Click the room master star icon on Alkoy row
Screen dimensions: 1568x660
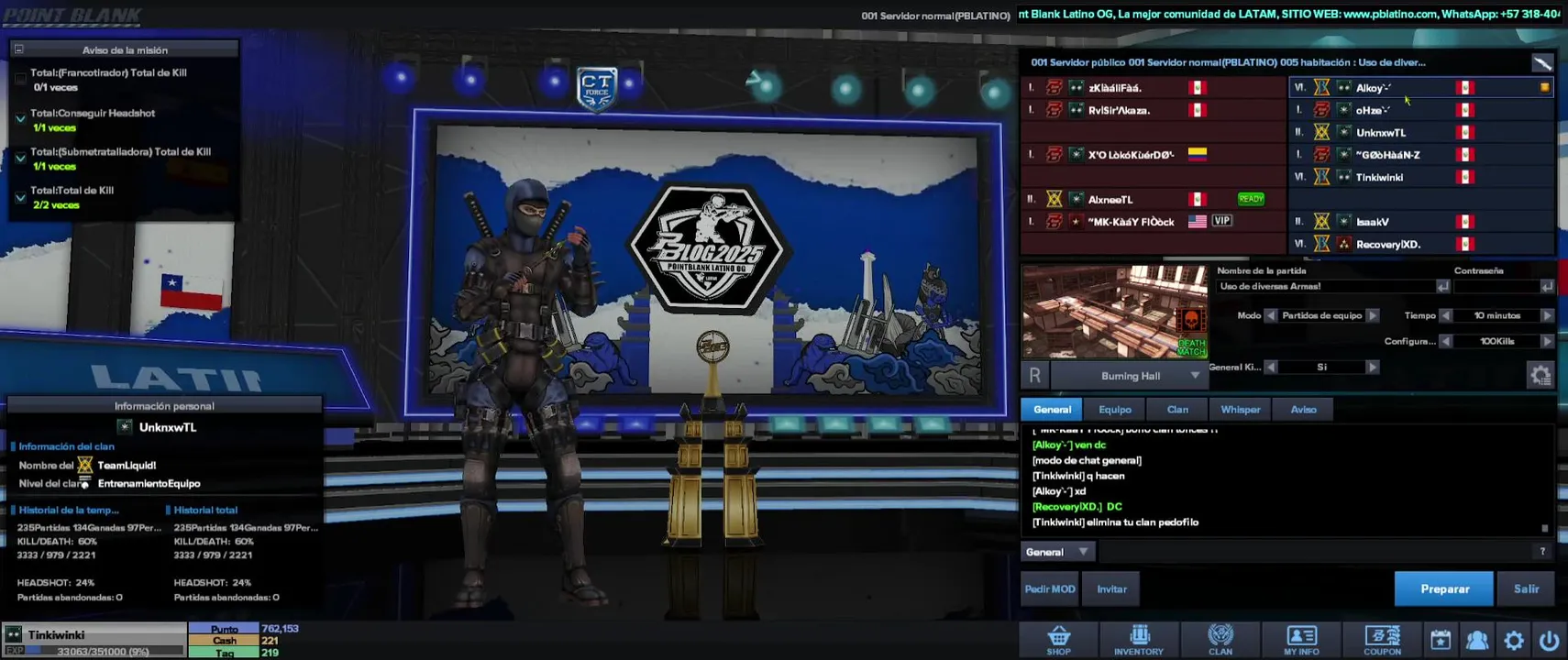coord(1544,88)
